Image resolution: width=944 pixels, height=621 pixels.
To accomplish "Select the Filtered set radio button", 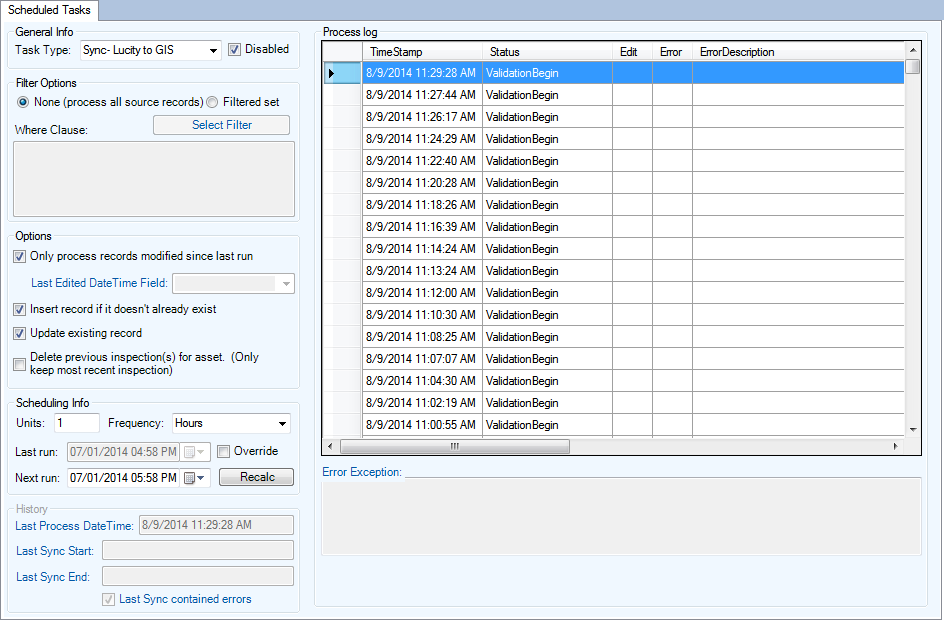I will 212,102.
